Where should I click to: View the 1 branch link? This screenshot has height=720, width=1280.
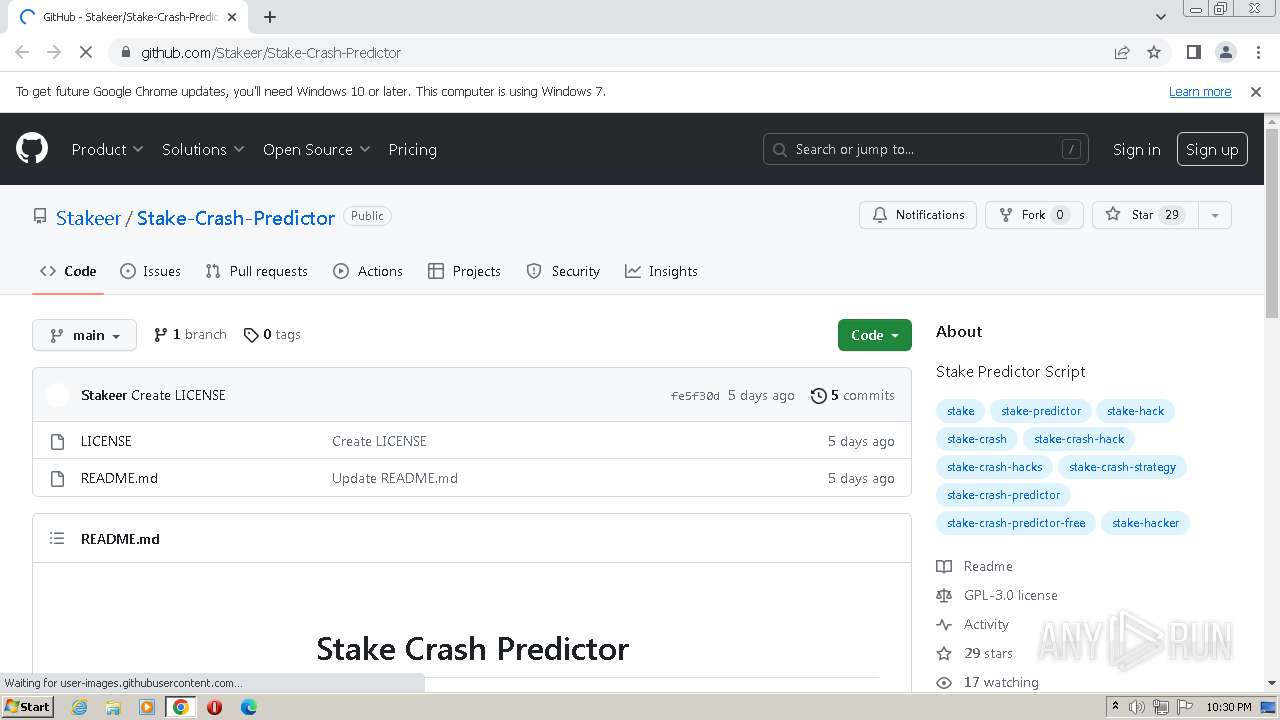190,335
